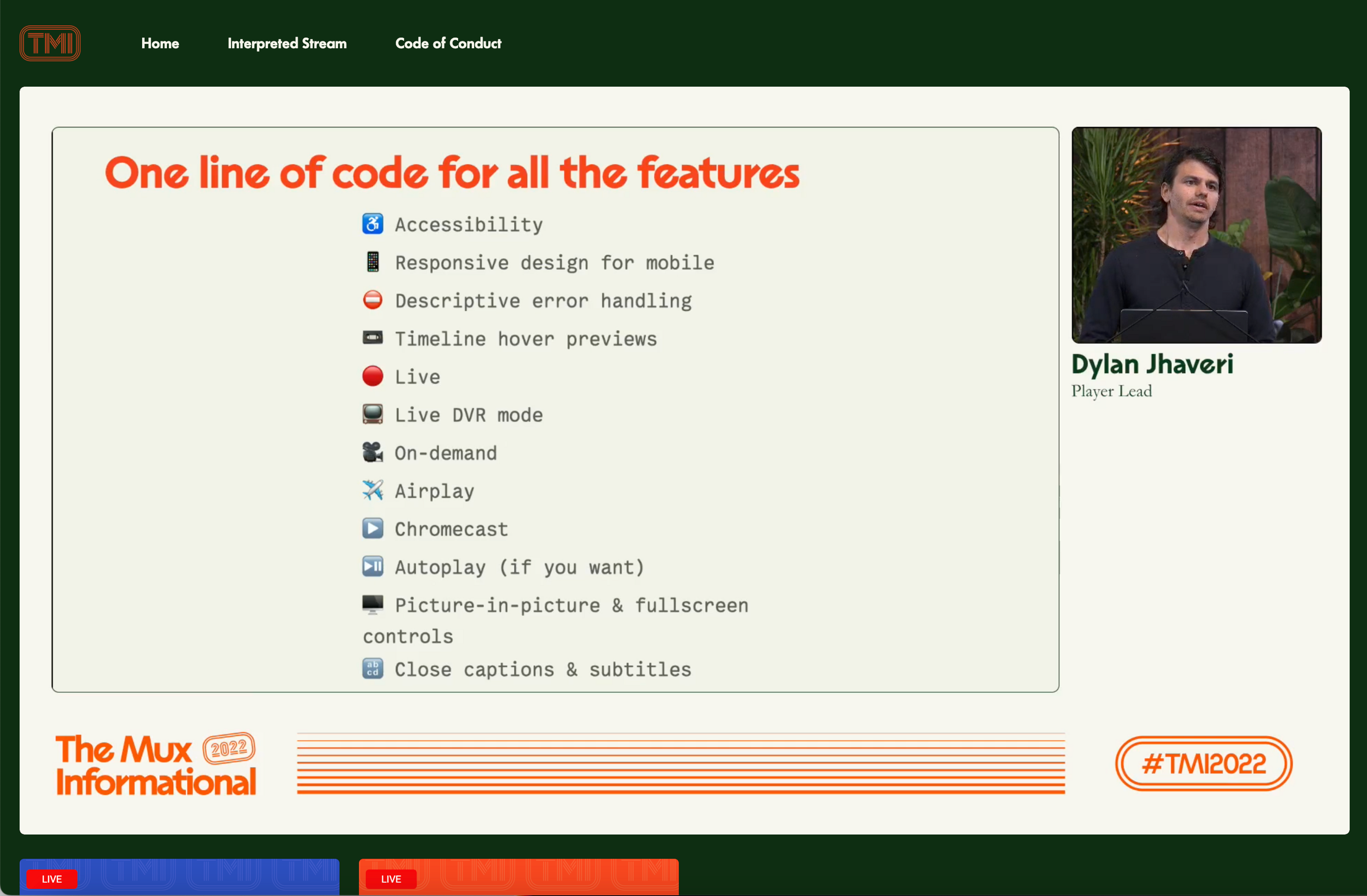
Task: Click 'Autoplay (if you want)' text
Action: tap(520, 567)
